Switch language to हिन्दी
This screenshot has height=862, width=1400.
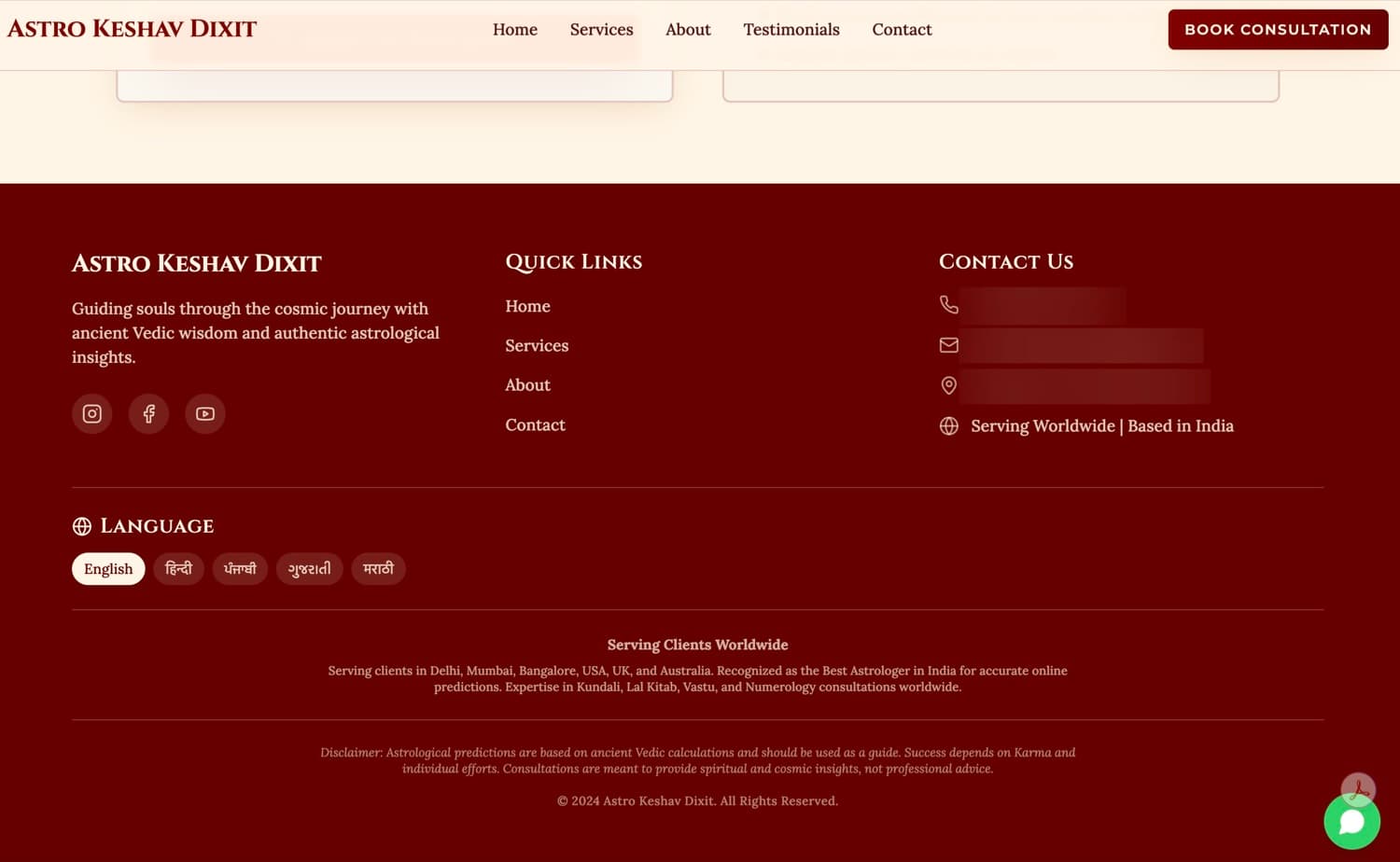tap(178, 569)
